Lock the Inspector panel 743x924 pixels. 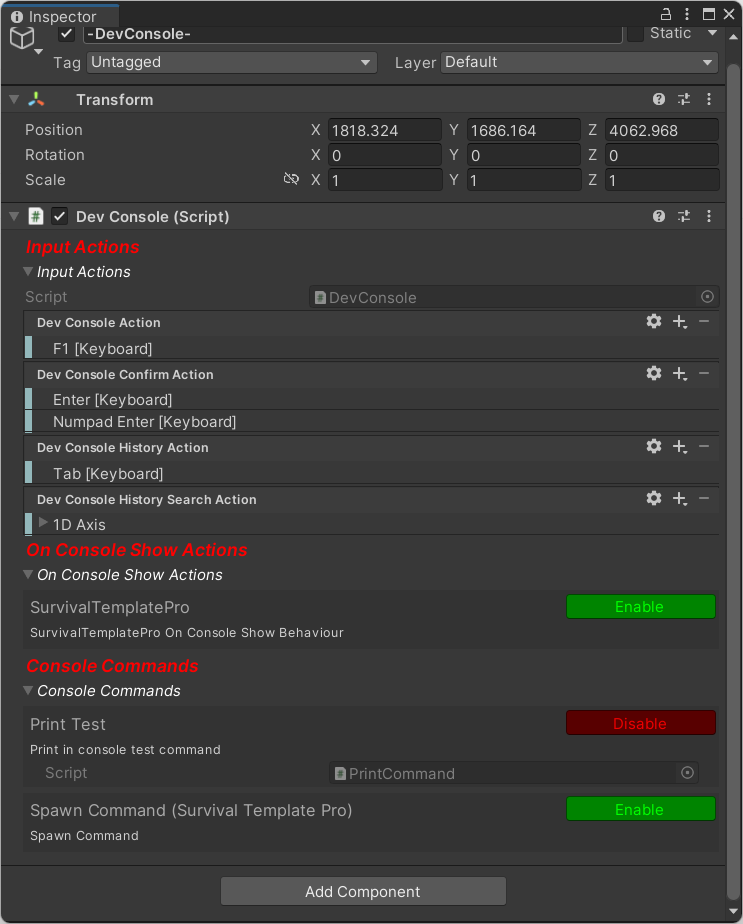point(665,14)
